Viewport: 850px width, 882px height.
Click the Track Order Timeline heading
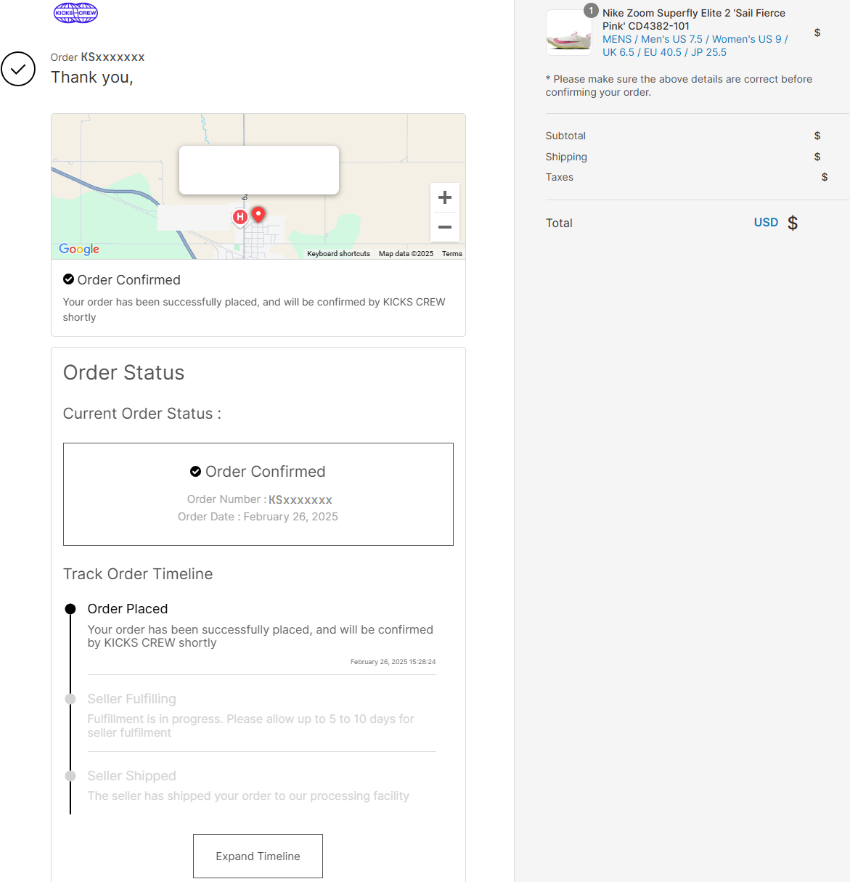[x=138, y=574]
